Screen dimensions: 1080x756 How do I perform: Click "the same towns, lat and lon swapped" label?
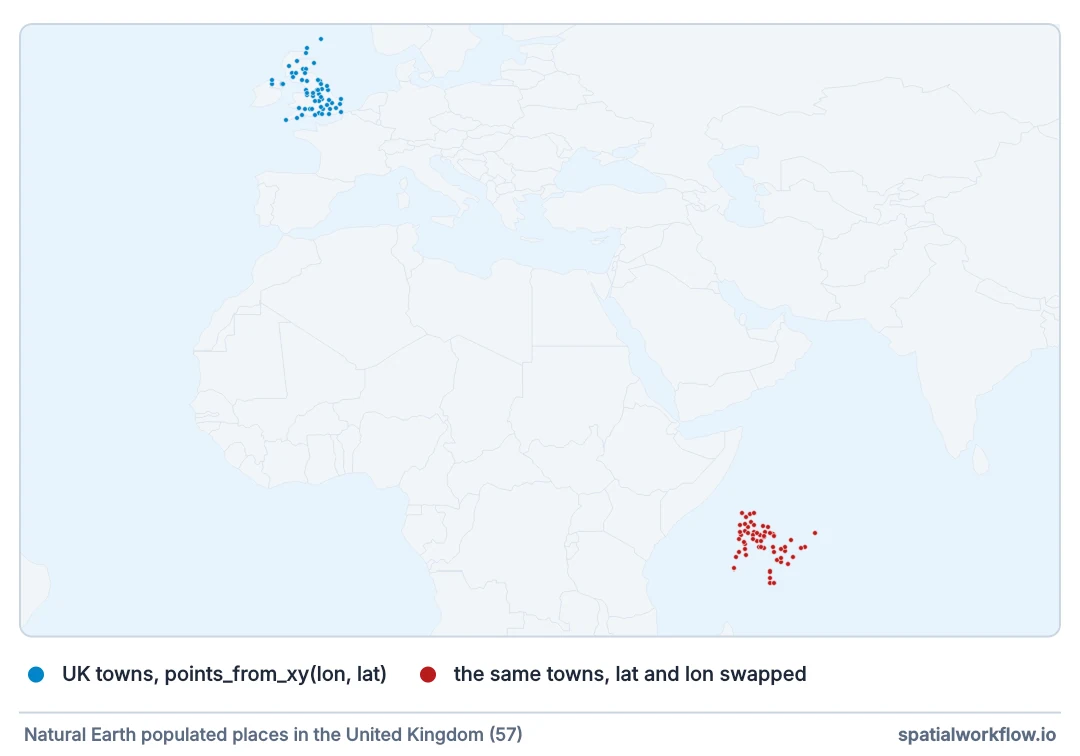point(630,674)
